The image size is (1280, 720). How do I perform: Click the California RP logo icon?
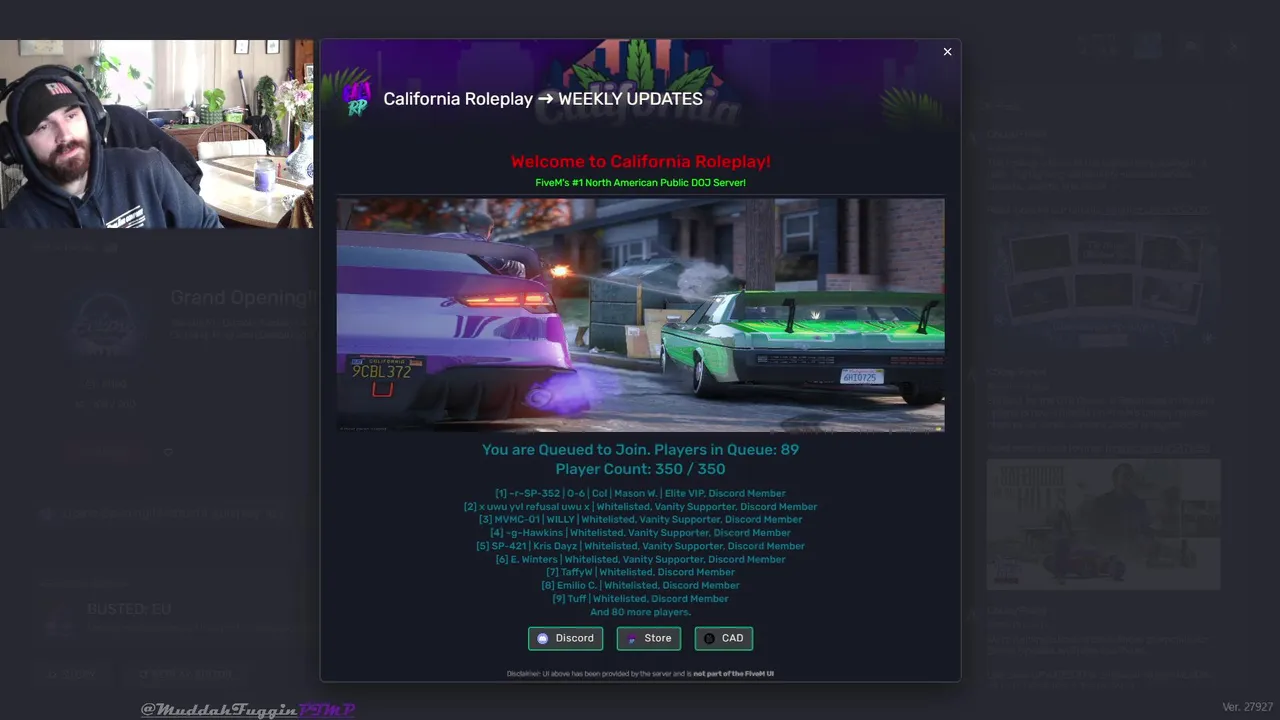(x=357, y=98)
